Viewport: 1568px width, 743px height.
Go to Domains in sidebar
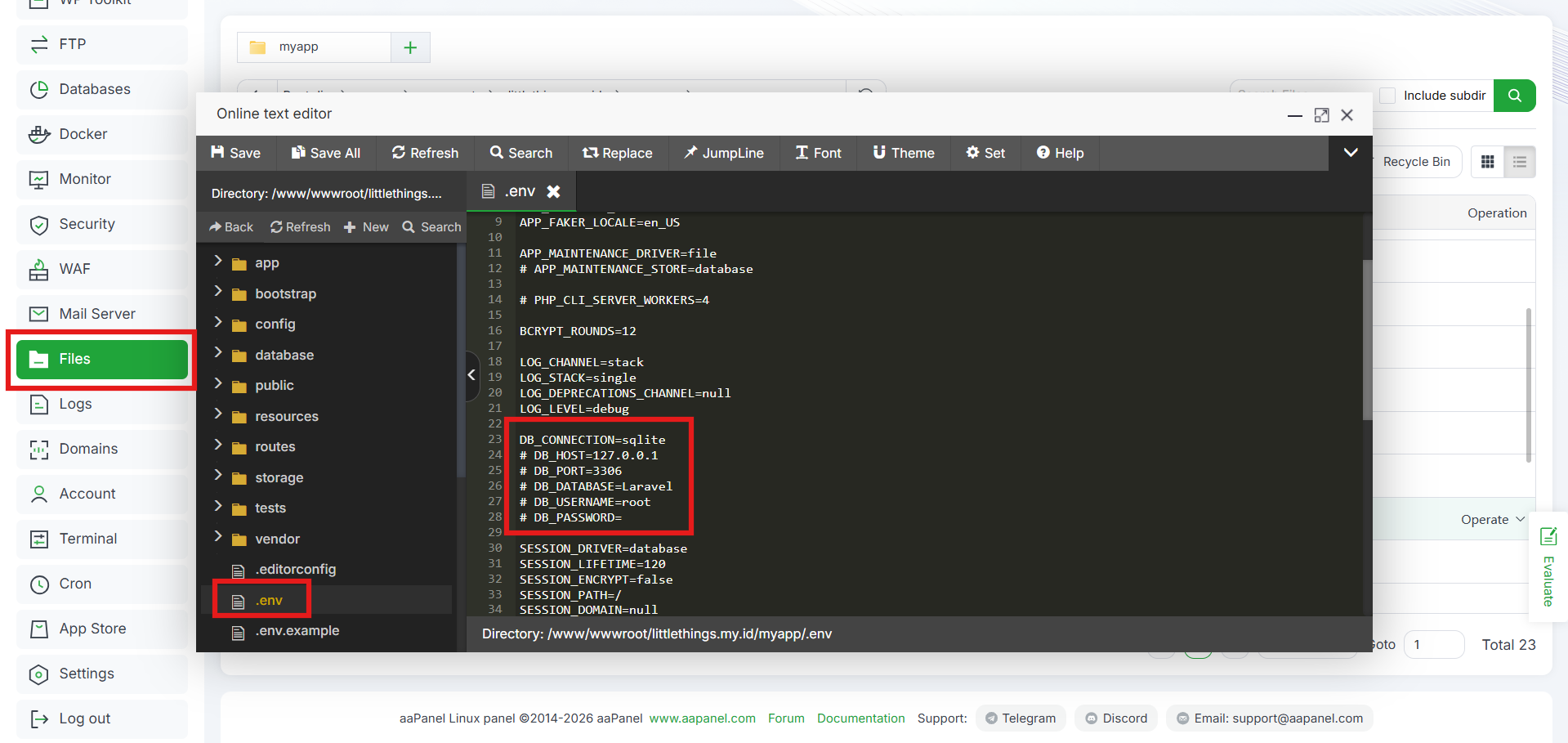[x=101, y=449]
